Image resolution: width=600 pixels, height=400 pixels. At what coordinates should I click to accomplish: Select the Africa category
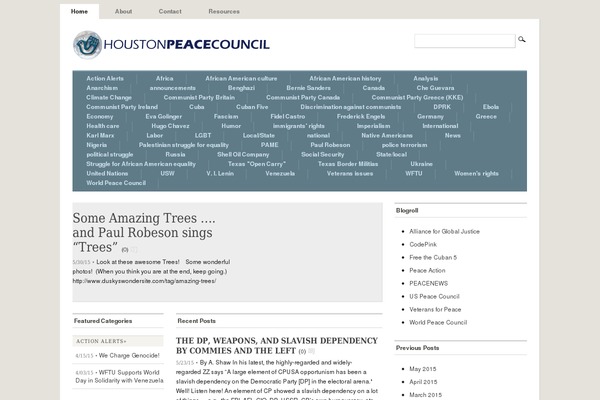(x=165, y=78)
